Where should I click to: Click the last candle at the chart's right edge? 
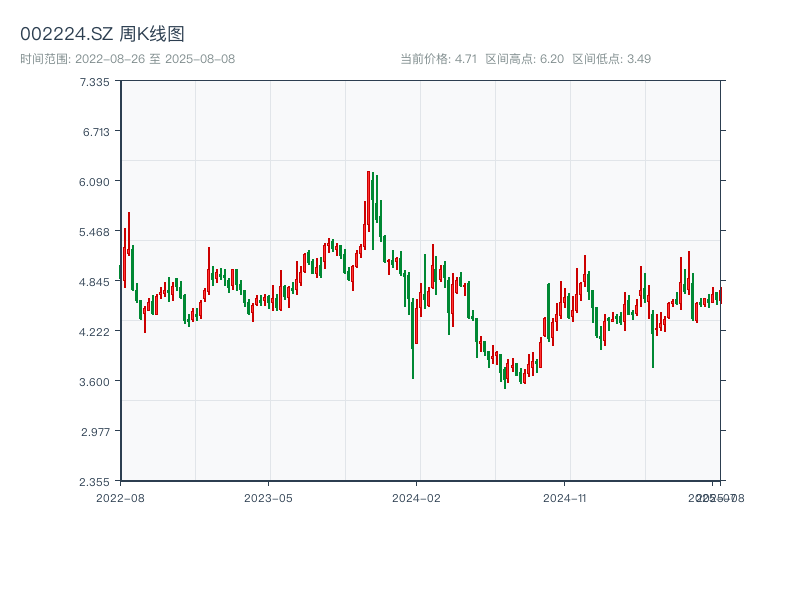point(719,296)
